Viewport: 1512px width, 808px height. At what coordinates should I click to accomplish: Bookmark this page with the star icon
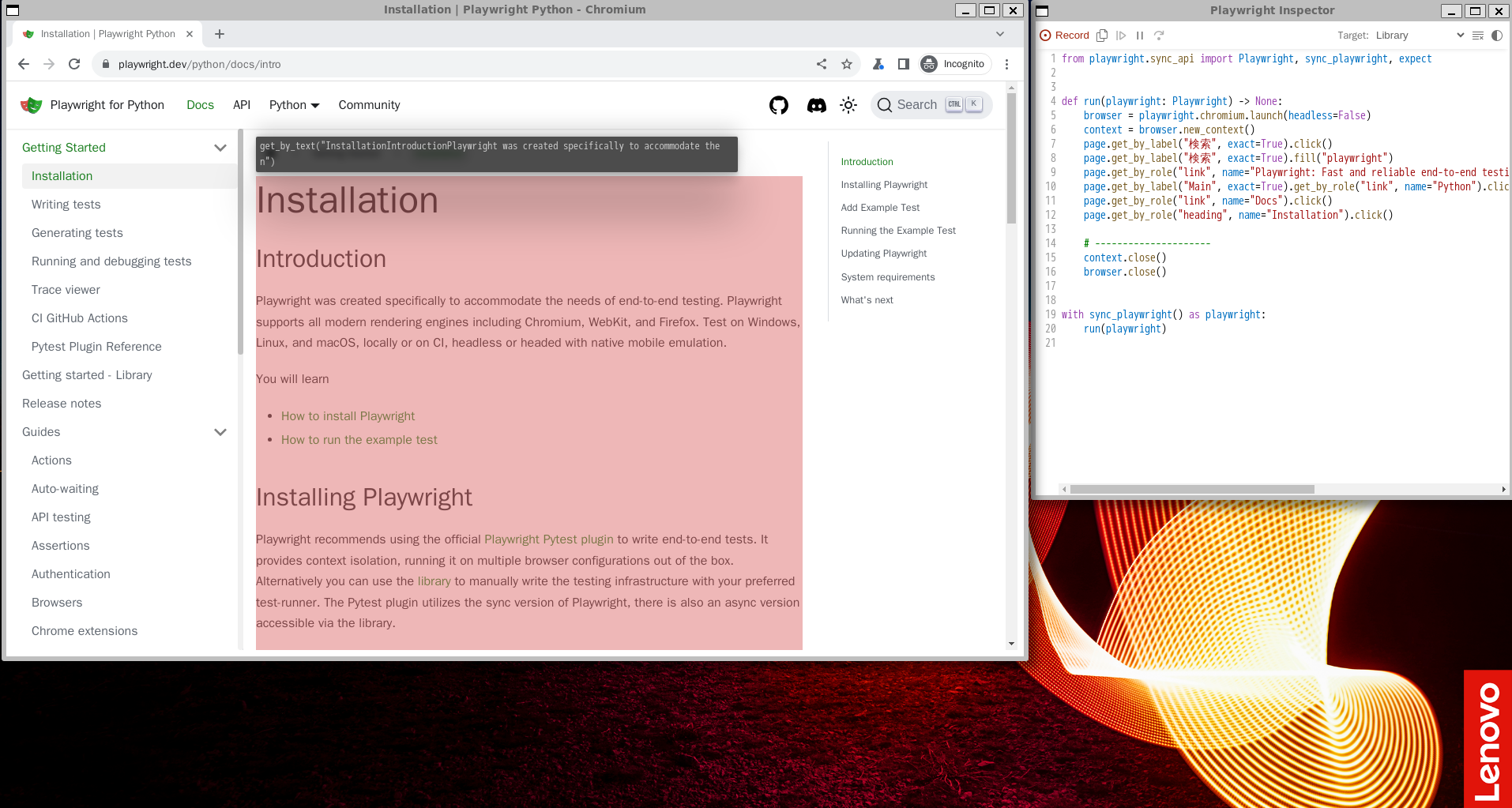[x=847, y=64]
